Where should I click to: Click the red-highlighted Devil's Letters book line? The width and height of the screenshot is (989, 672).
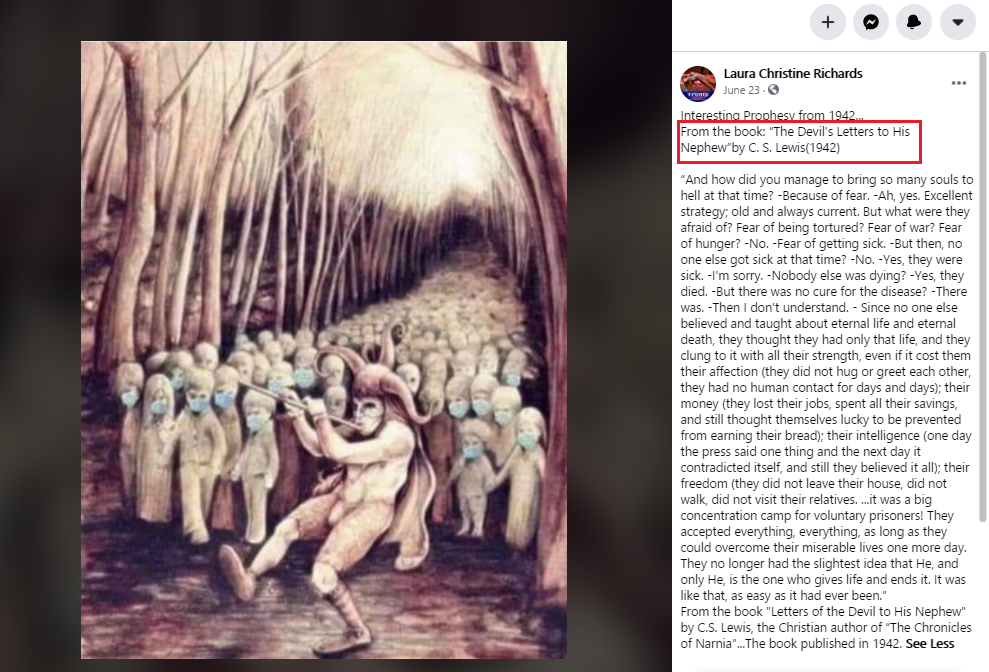pyautogui.click(x=799, y=140)
